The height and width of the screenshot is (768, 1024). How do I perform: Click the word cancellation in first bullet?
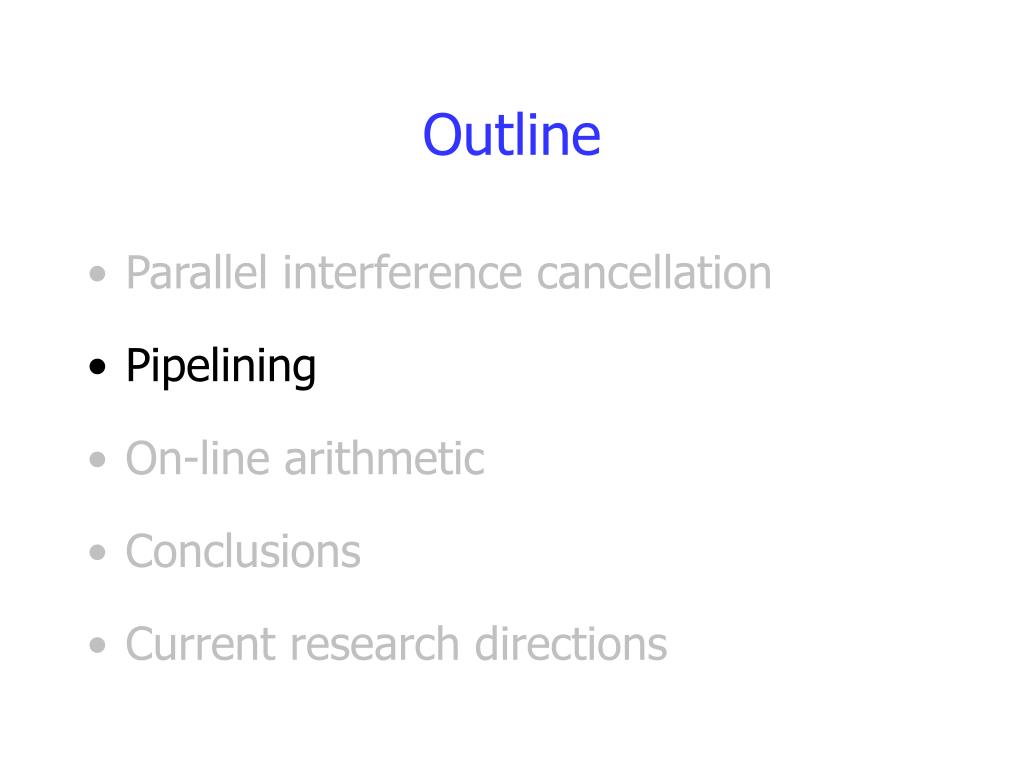(x=654, y=273)
